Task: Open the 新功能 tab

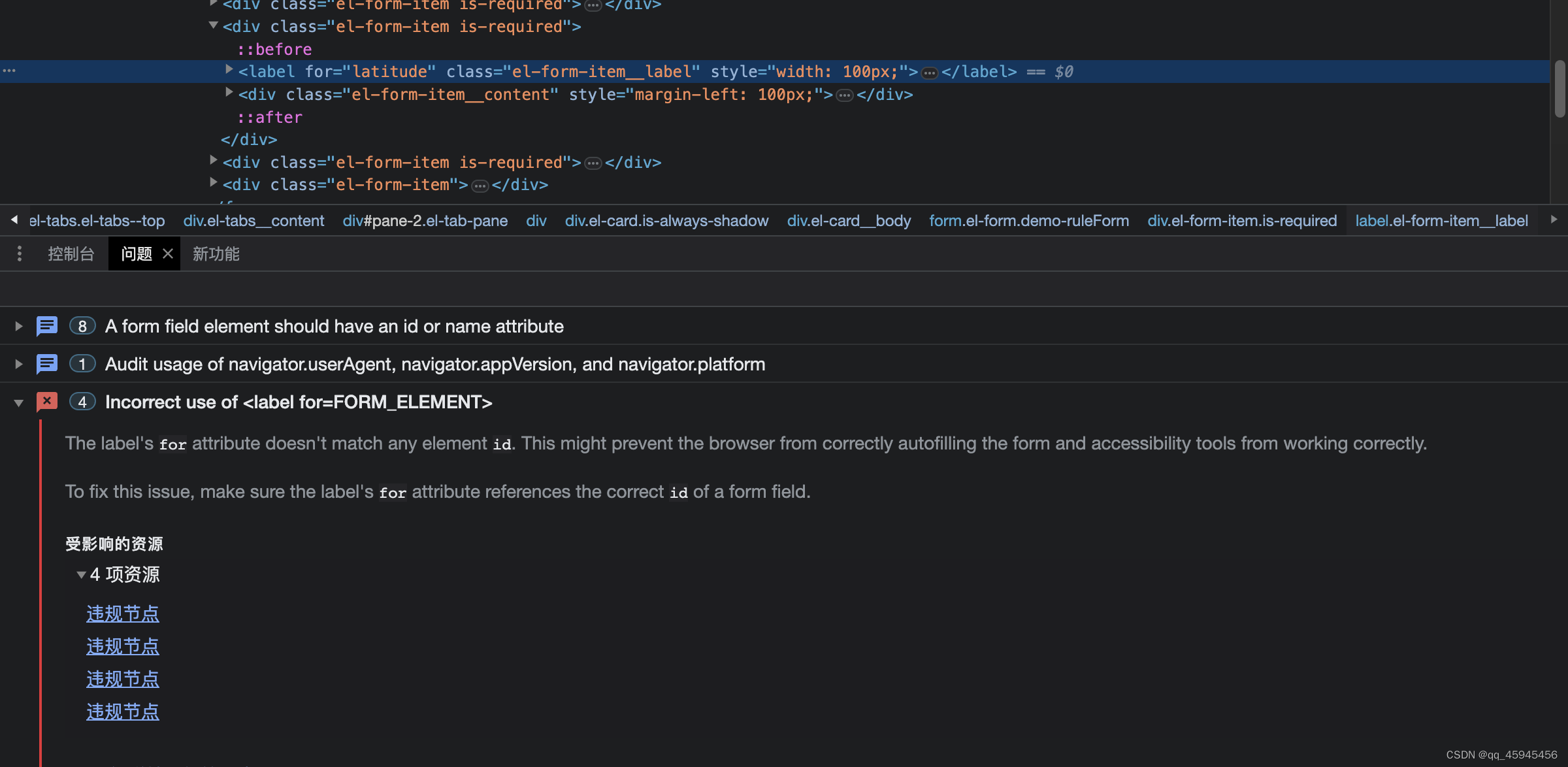Action: [216, 253]
